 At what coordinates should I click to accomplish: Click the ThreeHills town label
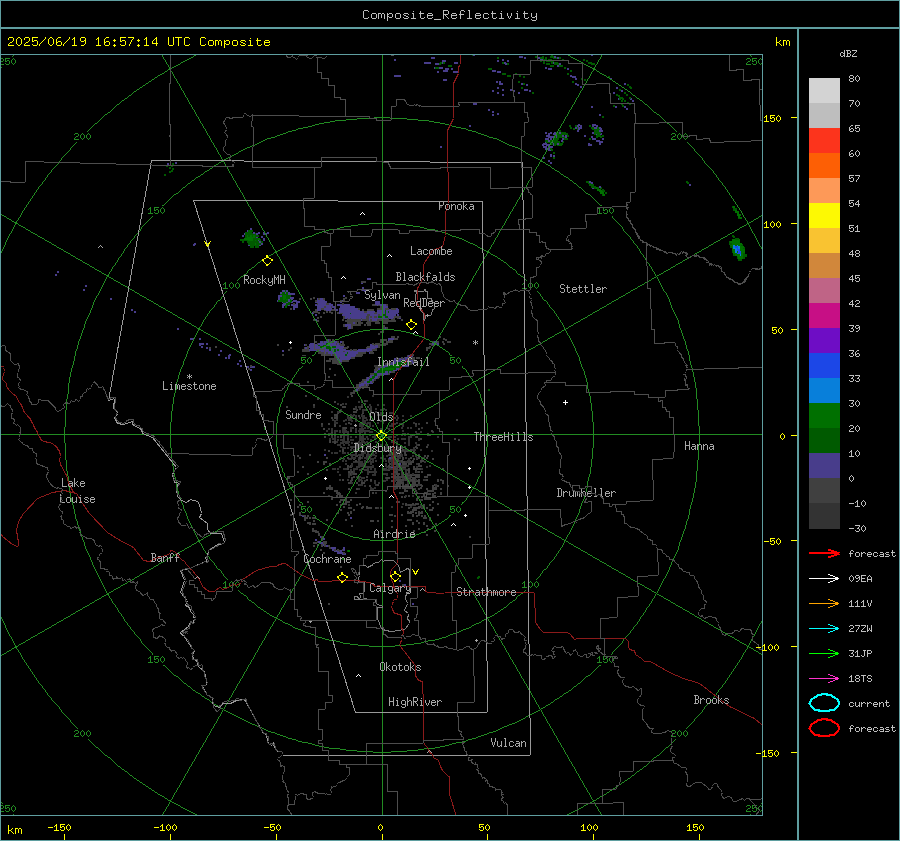tap(503, 437)
